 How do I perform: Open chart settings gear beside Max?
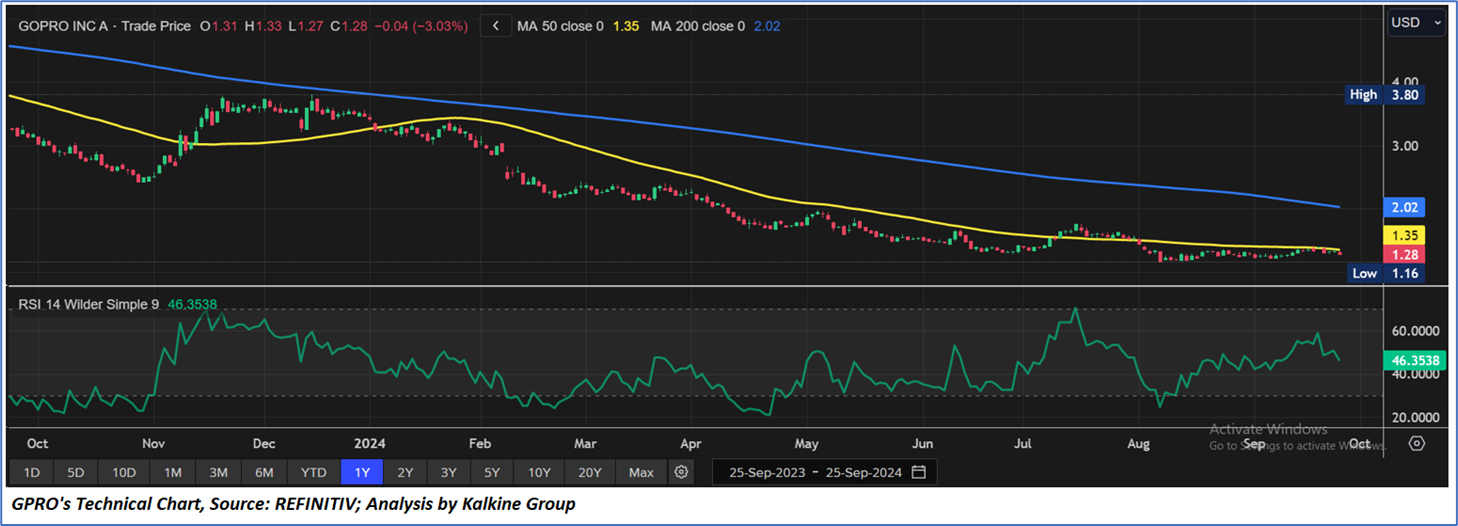coord(682,472)
